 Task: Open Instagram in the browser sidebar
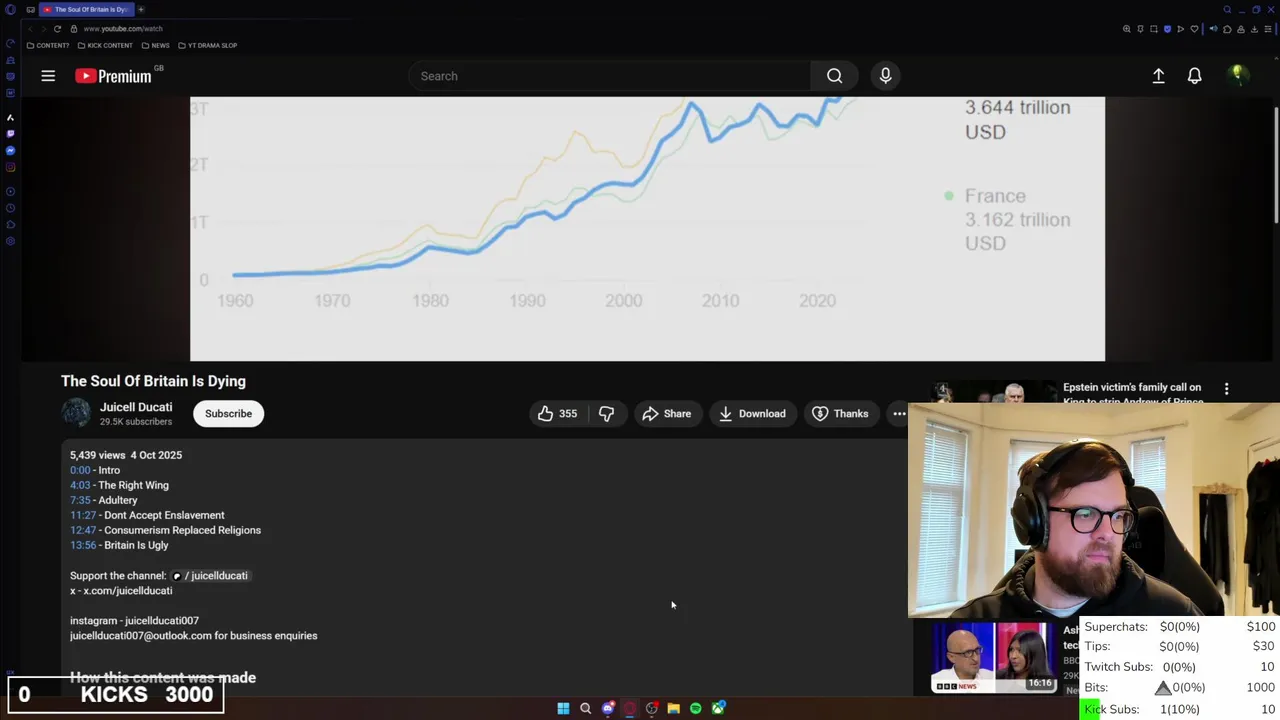click(x=10, y=167)
